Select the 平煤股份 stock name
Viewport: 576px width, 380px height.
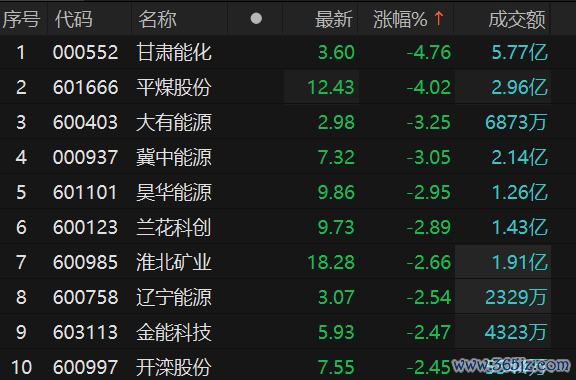pyautogui.click(x=174, y=87)
